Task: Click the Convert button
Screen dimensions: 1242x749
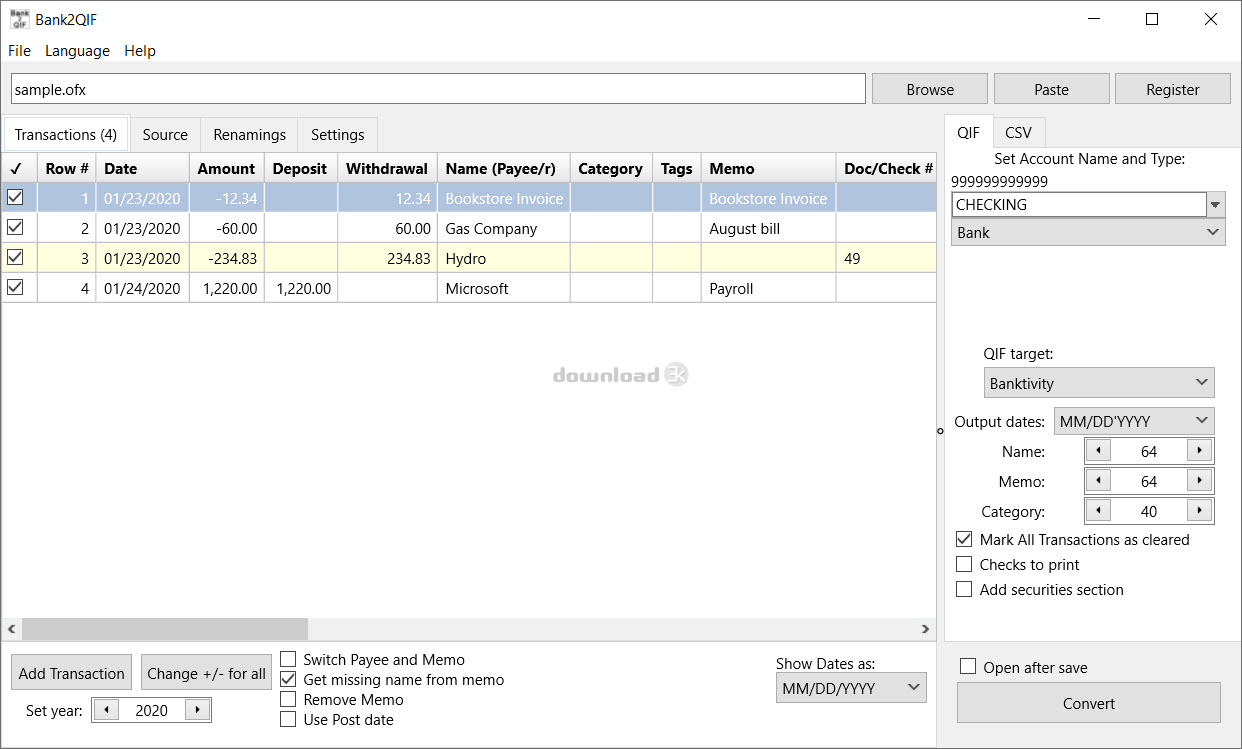Action: [x=1089, y=703]
